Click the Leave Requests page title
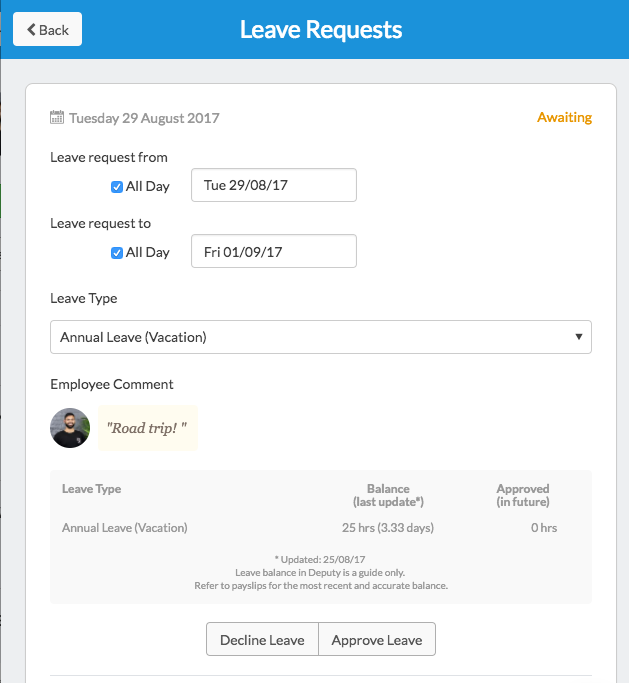 (321, 30)
